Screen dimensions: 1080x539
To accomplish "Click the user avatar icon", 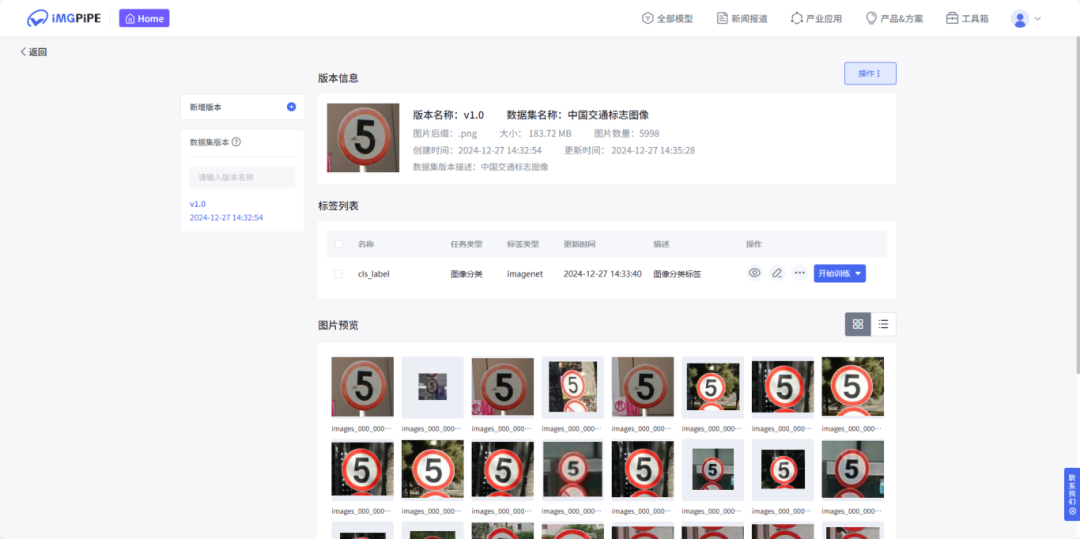I will point(1019,19).
